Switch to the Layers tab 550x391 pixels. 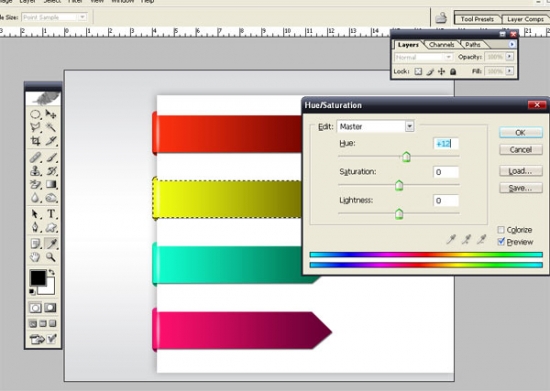point(408,45)
